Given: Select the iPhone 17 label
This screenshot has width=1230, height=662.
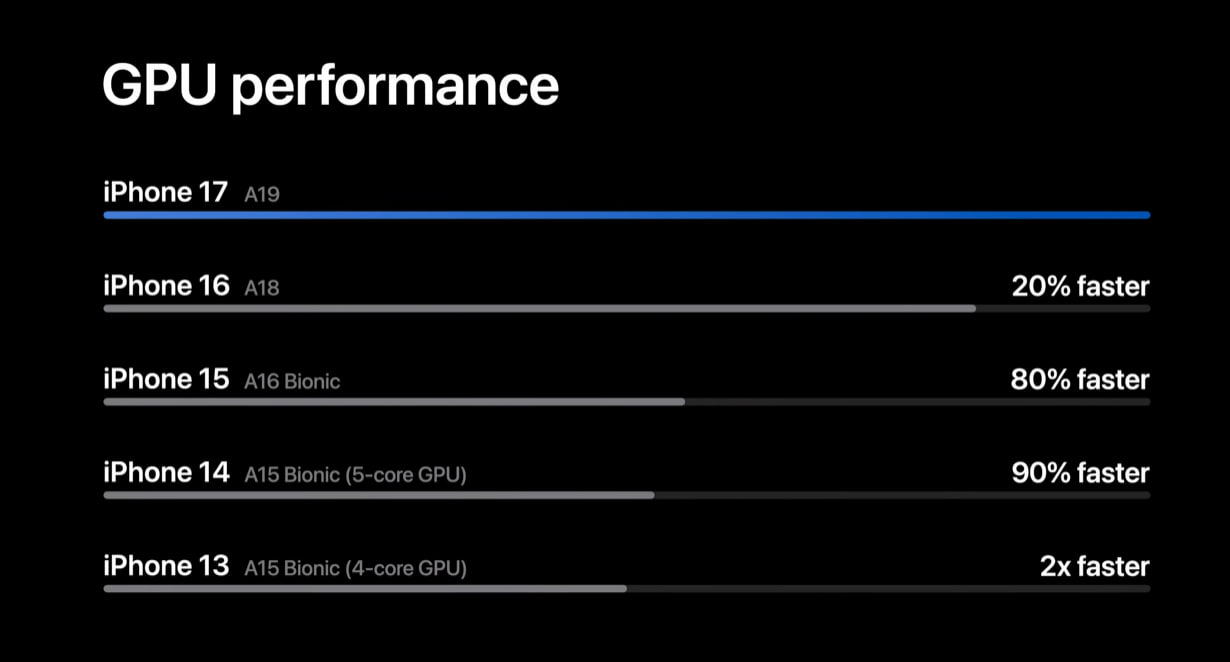Looking at the screenshot, I should coord(166,192).
